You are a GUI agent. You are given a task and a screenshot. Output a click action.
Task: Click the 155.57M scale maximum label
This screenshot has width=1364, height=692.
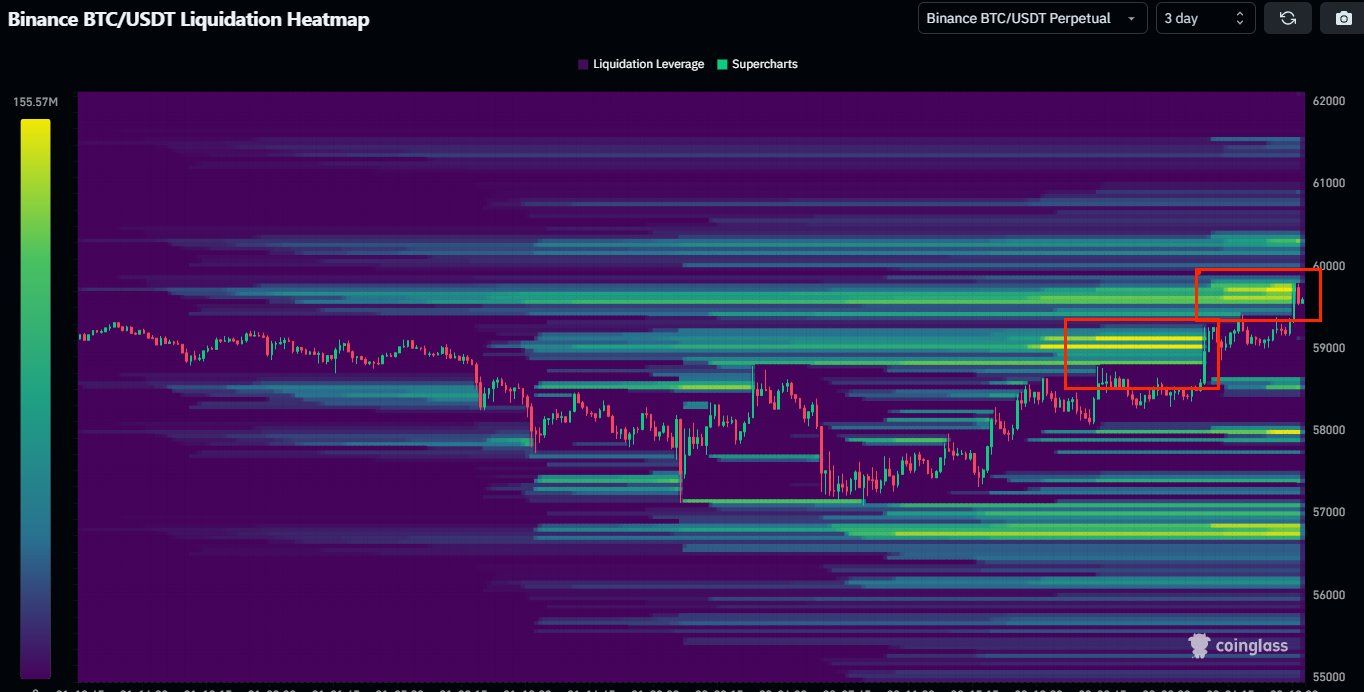[35, 102]
